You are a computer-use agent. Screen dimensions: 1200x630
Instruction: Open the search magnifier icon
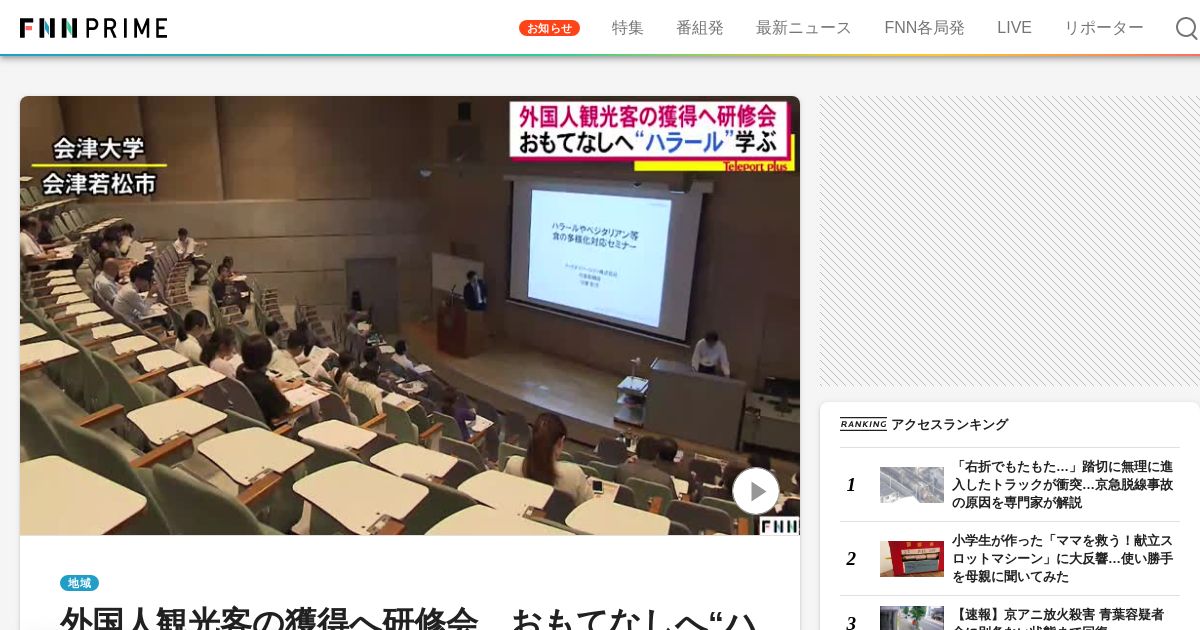tap(1187, 28)
